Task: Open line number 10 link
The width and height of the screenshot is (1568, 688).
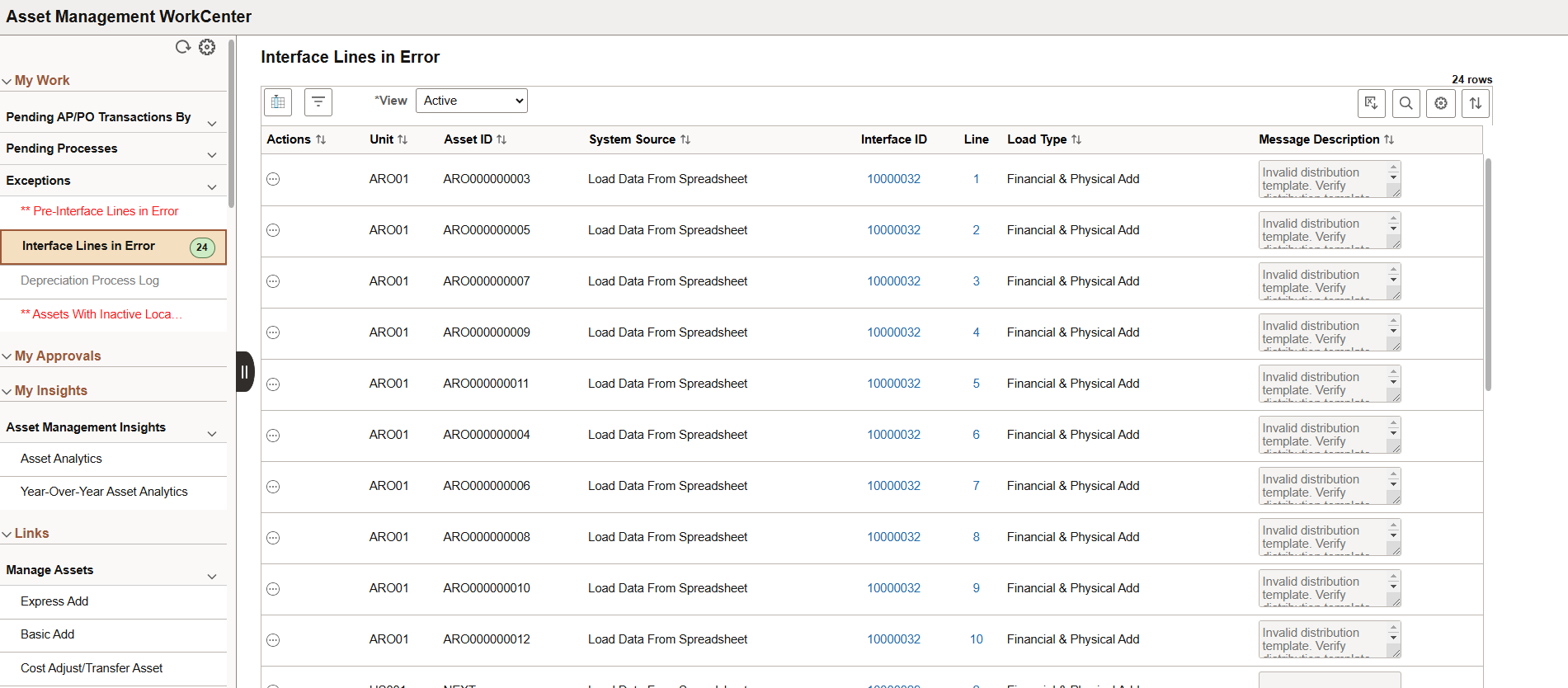Action: [976, 639]
